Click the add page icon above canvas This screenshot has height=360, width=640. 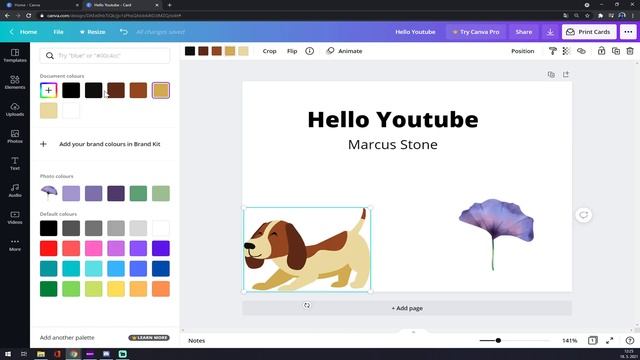click(x=566, y=74)
